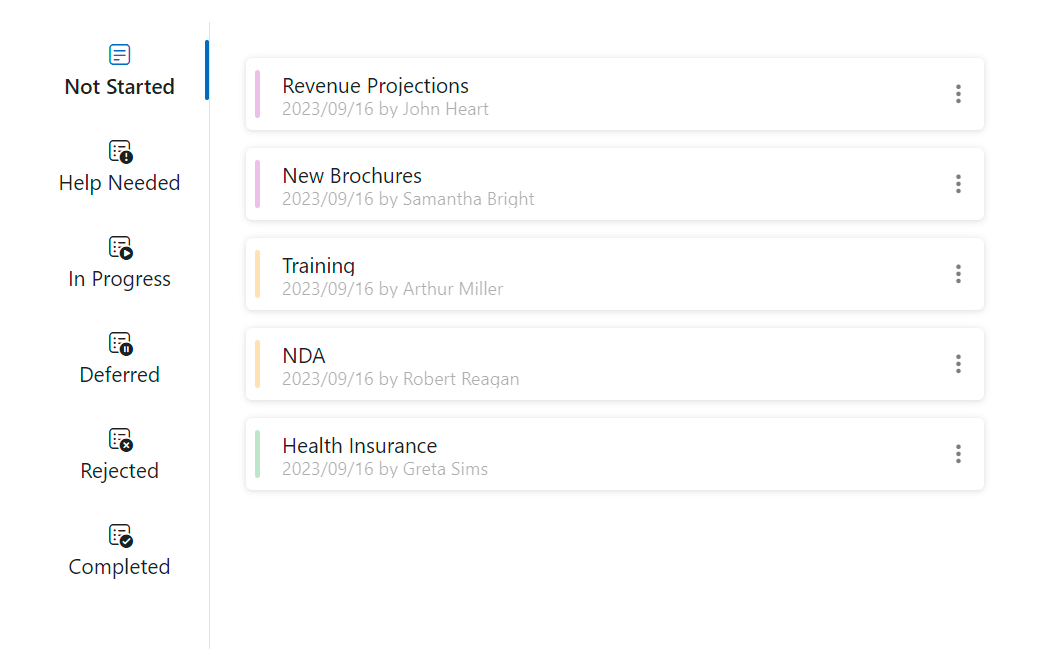Open the Completed tab label

click(x=119, y=567)
